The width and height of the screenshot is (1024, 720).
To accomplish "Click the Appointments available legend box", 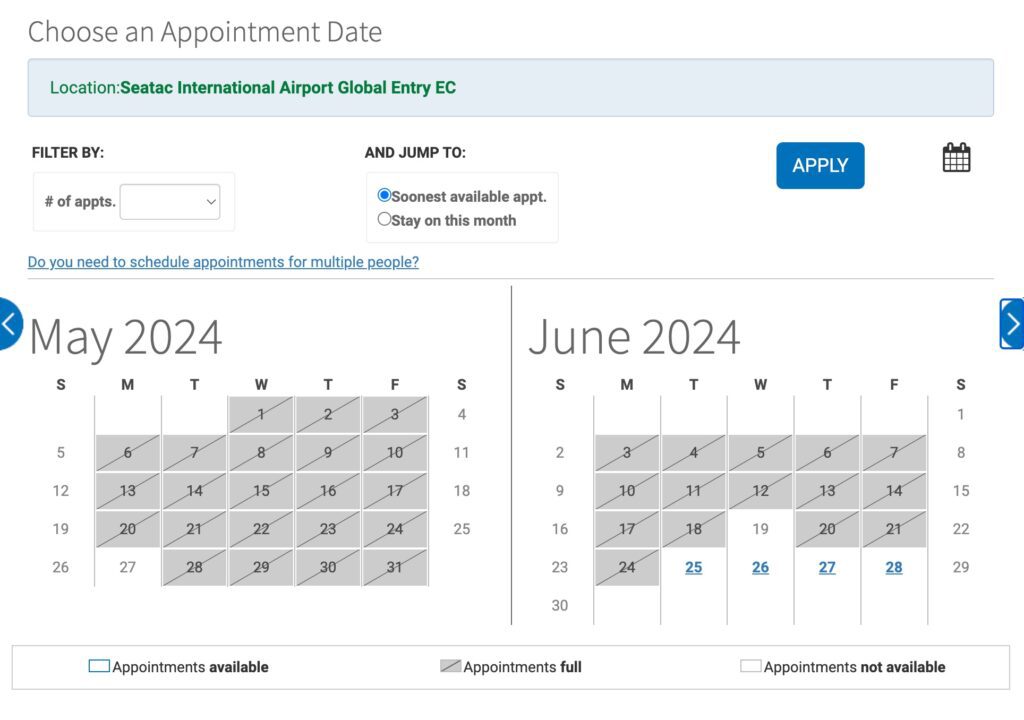I will (x=99, y=666).
